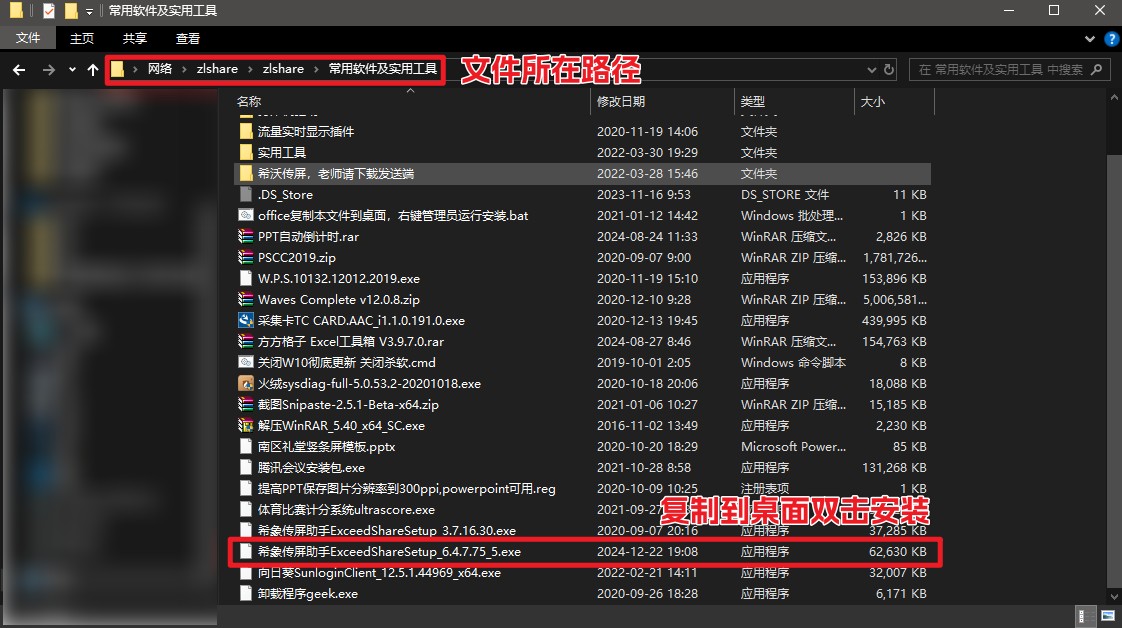
Task: Click the first zlshare path segment
Action: [x=217, y=69]
